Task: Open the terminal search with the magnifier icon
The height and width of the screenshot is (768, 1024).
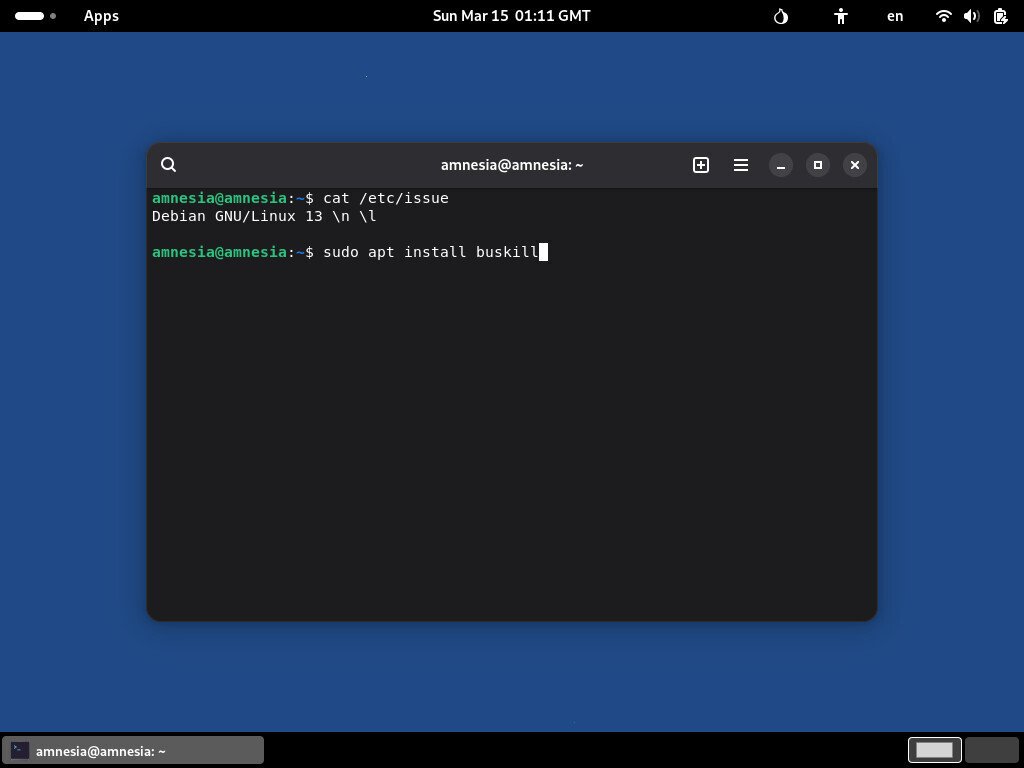Action: [168, 164]
